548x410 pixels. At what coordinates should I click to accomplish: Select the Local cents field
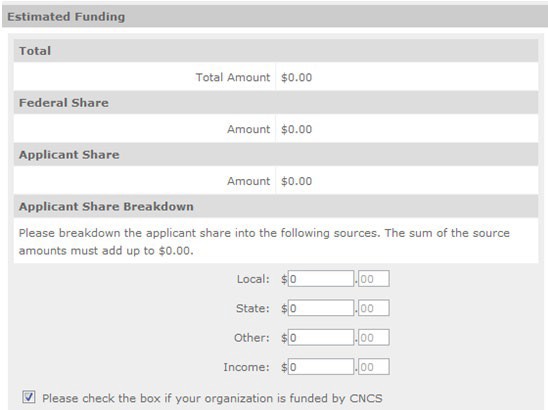pos(374,279)
